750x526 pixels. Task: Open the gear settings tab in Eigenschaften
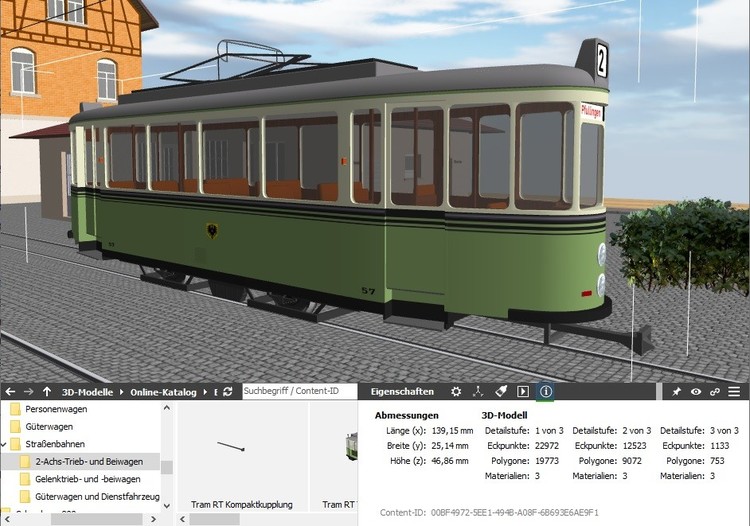click(456, 392)
